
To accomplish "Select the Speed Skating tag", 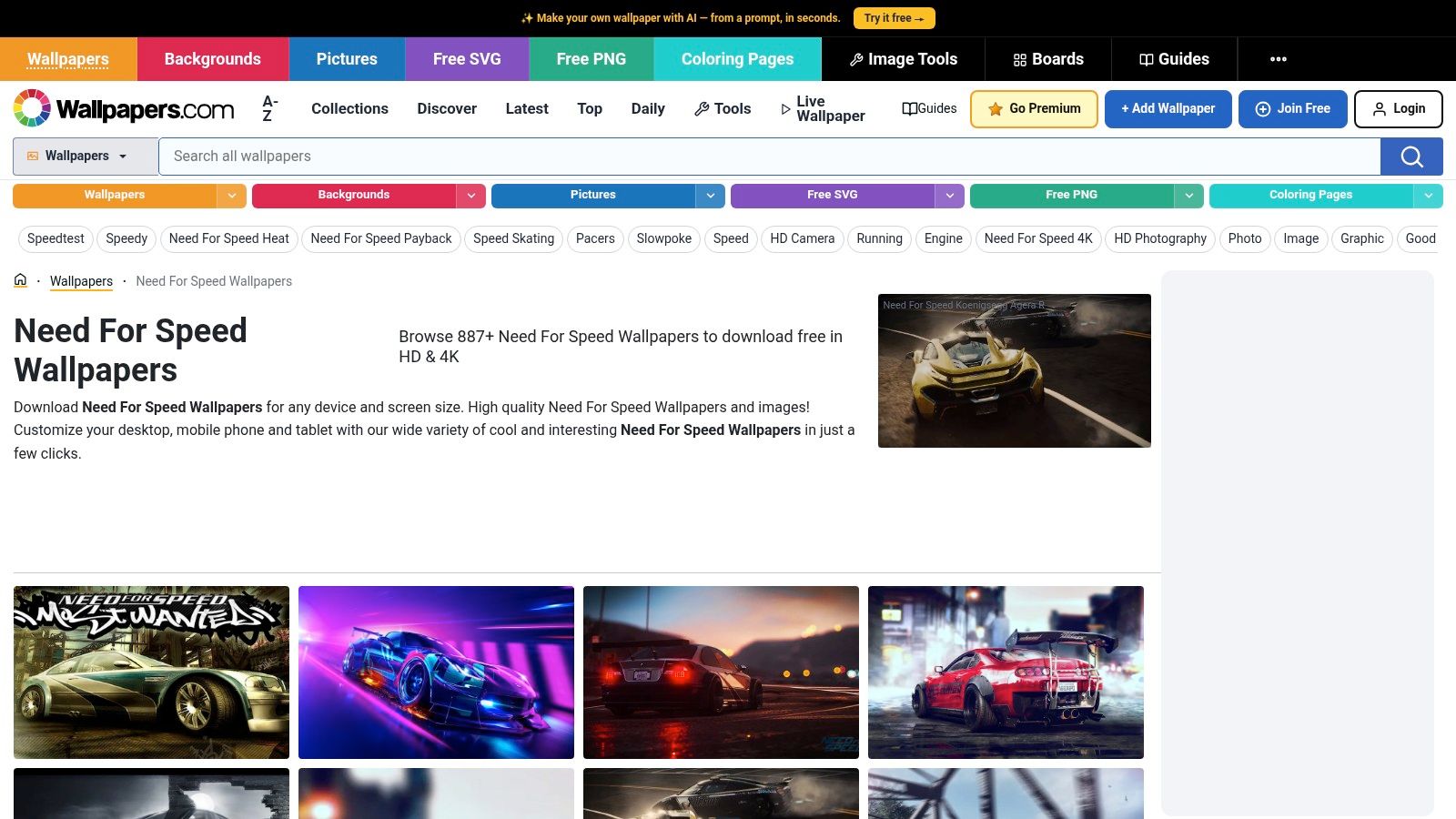I will point(514,238).
